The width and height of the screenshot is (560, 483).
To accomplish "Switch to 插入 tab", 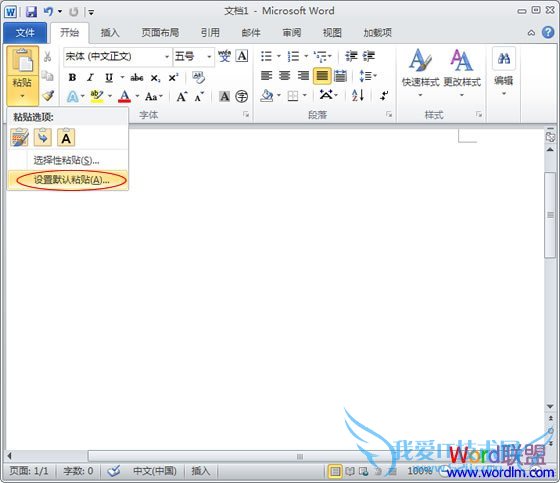I will pos(110,33).
